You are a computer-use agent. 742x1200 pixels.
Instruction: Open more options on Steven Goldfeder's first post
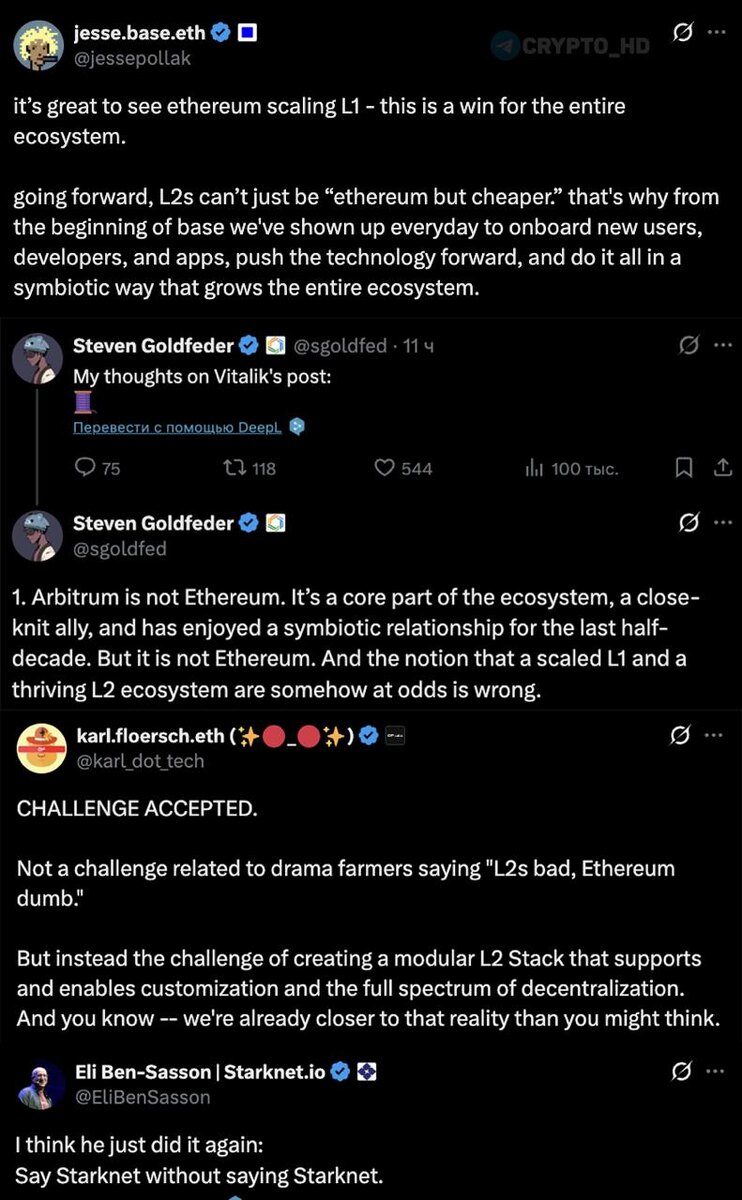click(722, 346)
